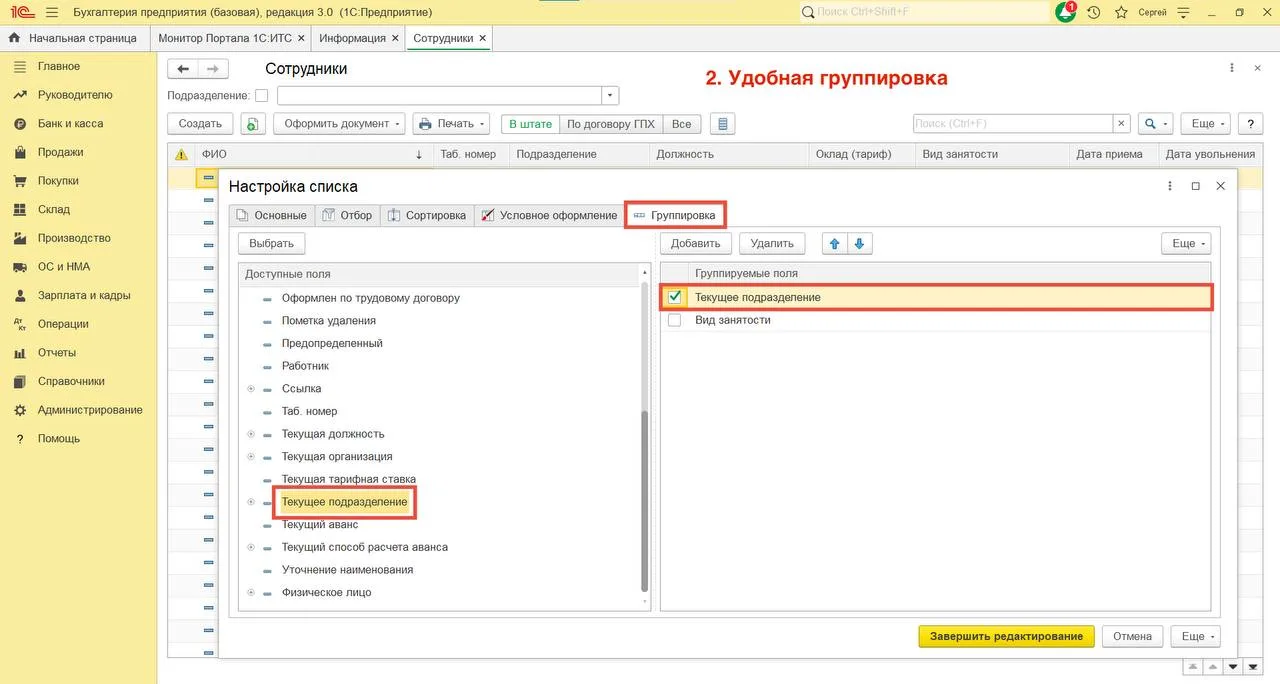The height and width of the screenshot is (684, 1280).
Task: Toggle Подразделение filter checkbox
Action: tap(262, 96)
